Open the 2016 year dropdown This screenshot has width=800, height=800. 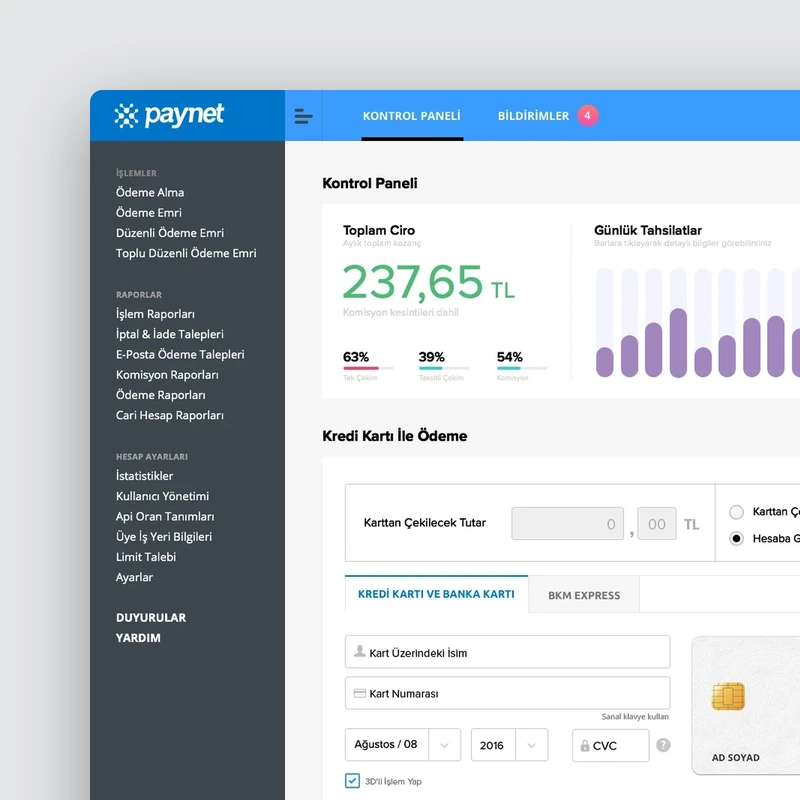tap(509, 745)
